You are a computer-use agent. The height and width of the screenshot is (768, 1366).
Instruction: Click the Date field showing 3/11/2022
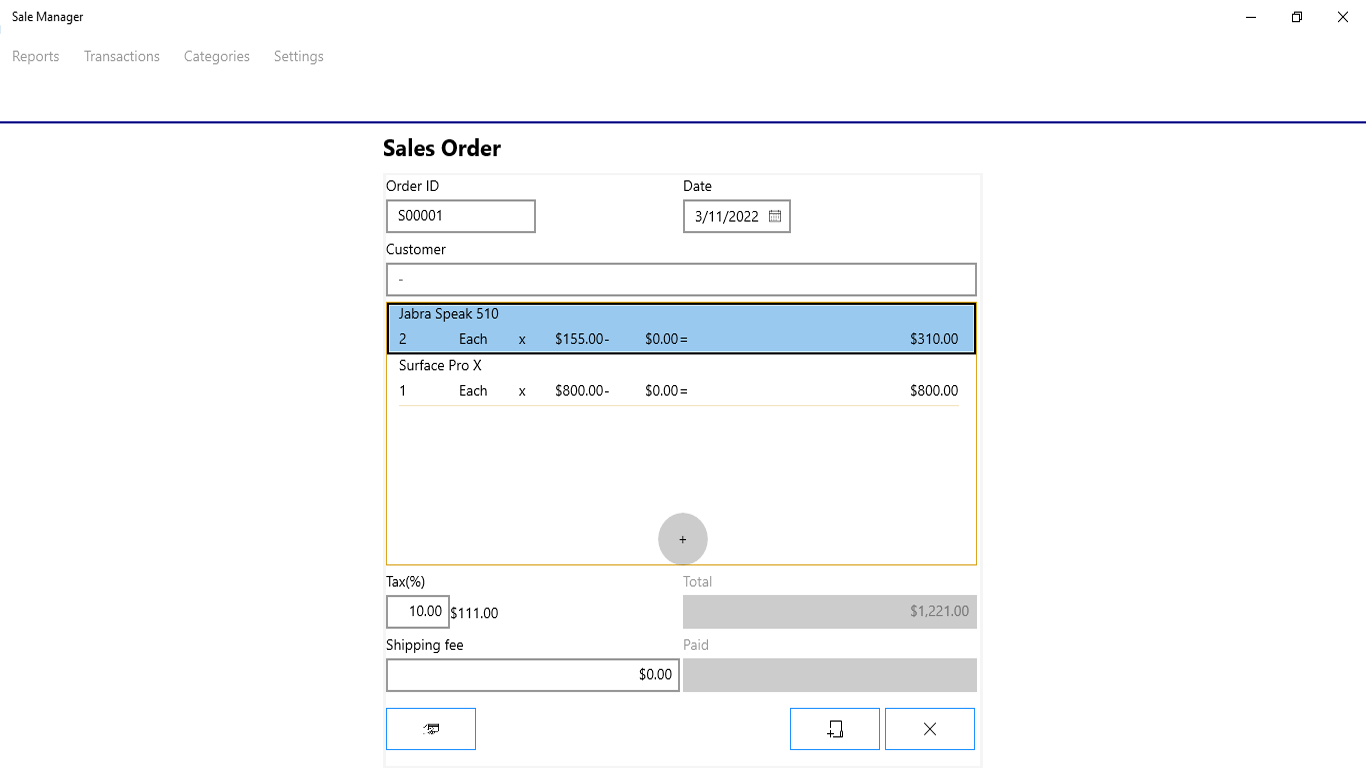tap(727, 216)
